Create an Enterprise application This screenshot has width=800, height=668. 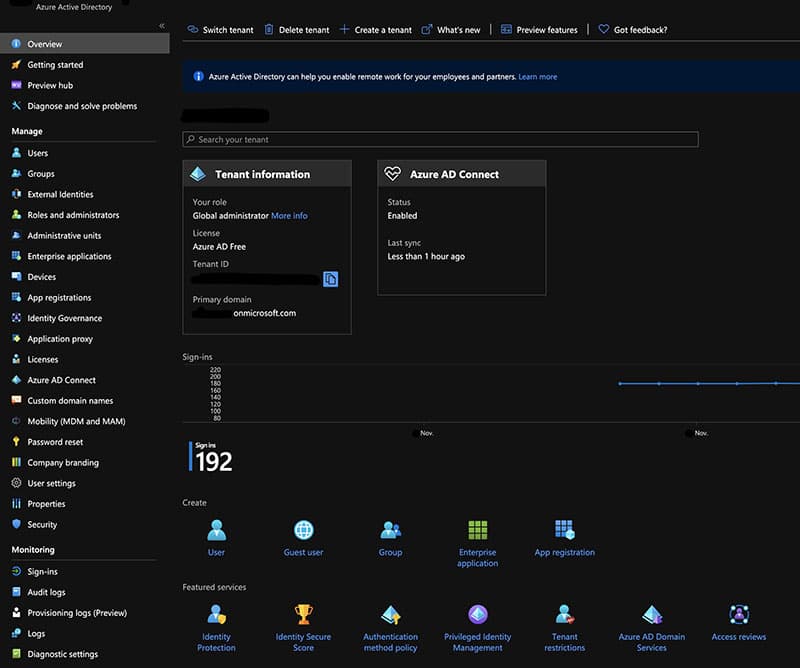pos(478,543)
